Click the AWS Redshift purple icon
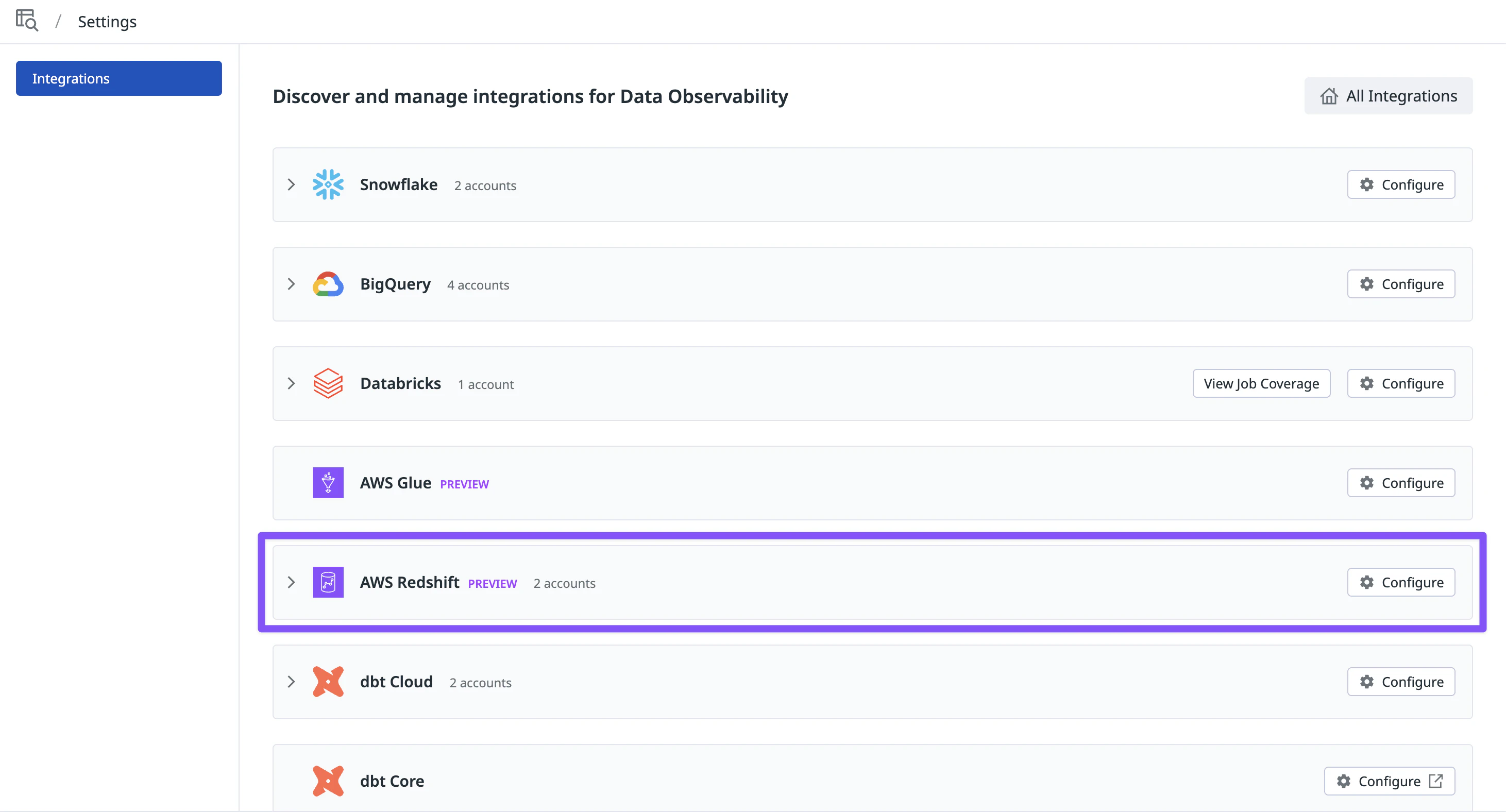Viewport: 1506px width, 812px height. [327, 582]
